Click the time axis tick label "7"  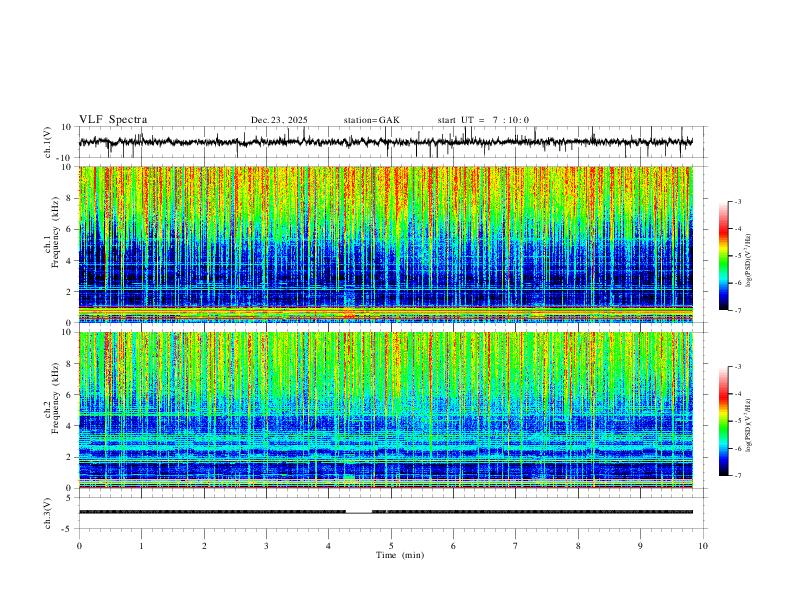click(515, 546)
